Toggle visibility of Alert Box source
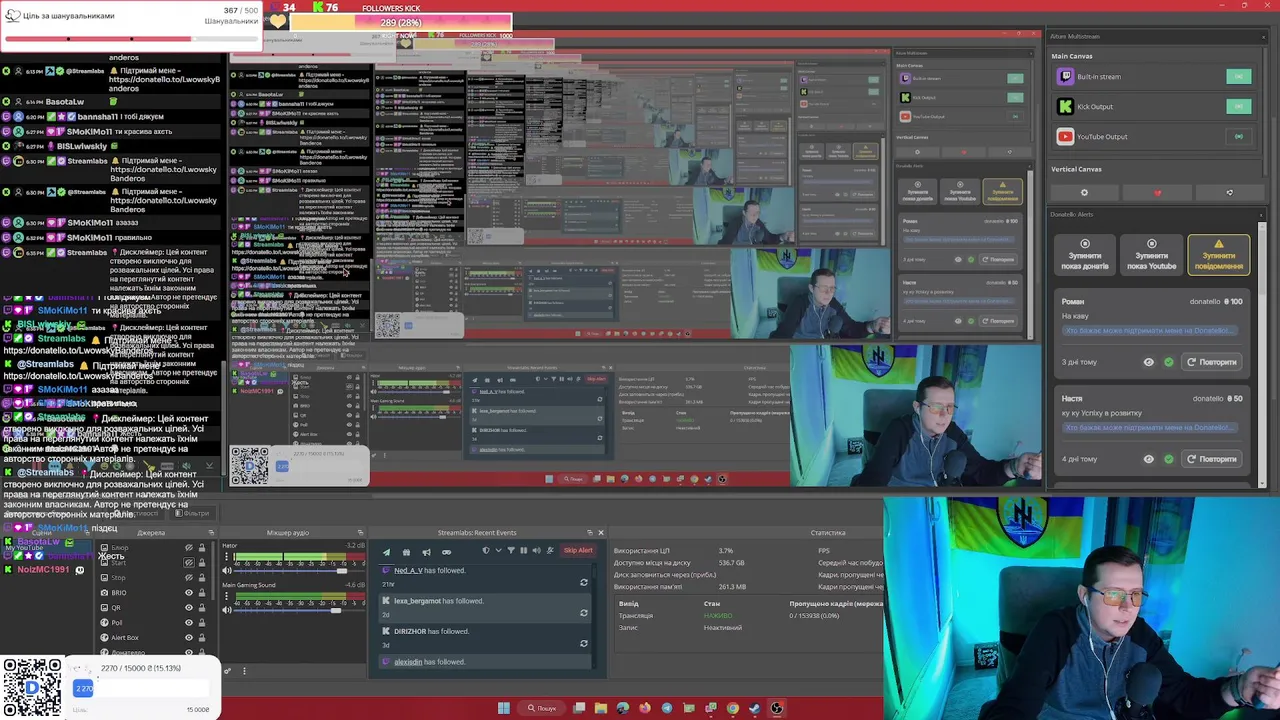This screenshot has width=1280, height=720. pos(189,638)
